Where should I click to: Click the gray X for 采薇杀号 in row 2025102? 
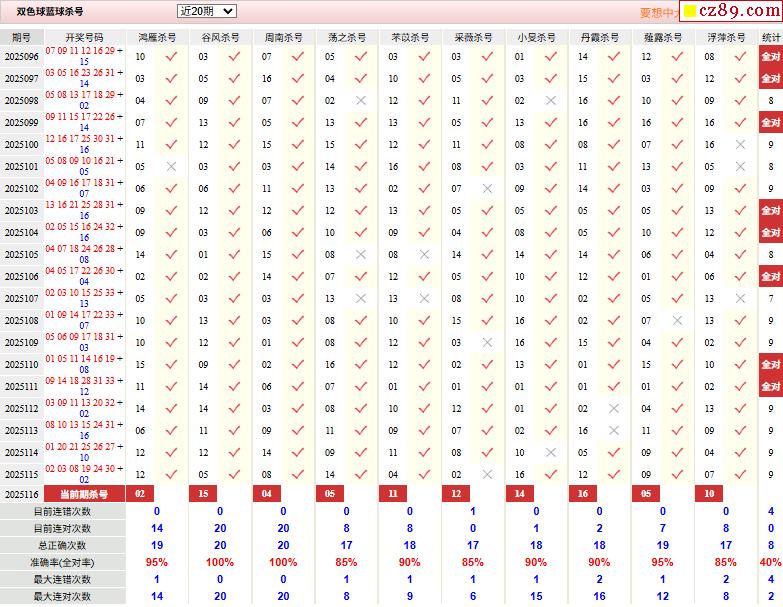click(x=487, y=189)
